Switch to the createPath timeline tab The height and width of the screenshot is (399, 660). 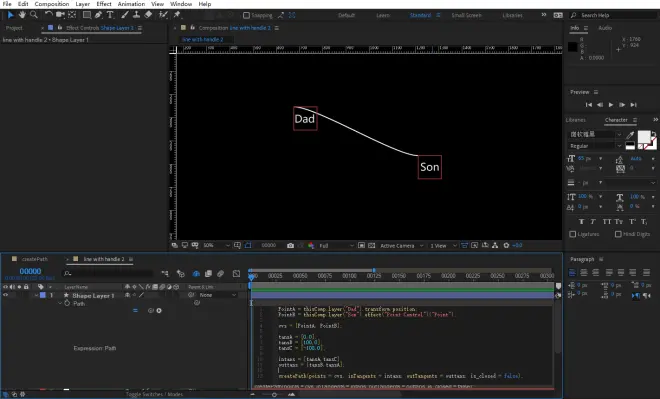tap(35, 259)
